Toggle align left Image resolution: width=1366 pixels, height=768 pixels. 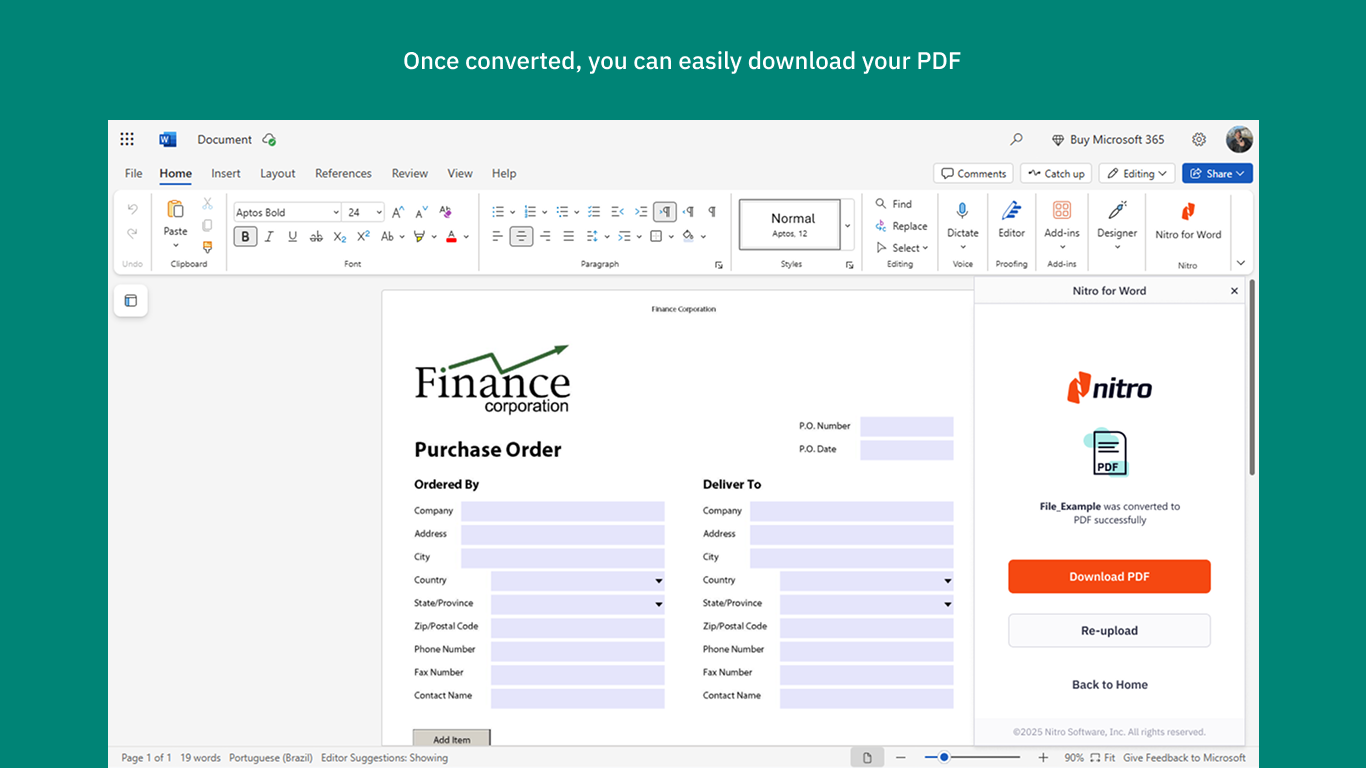point(497,237)
